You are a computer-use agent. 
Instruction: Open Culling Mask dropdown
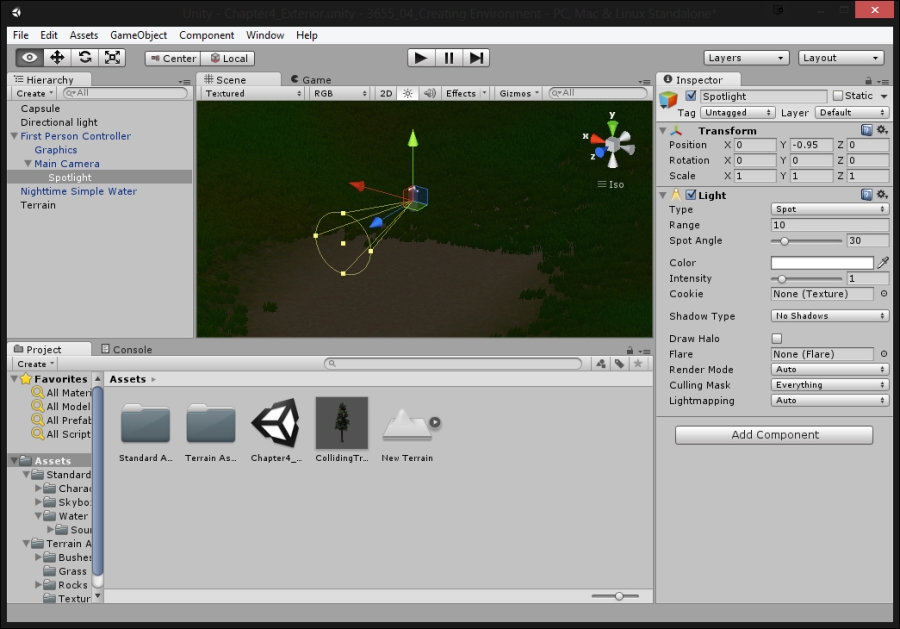point(829,385)
